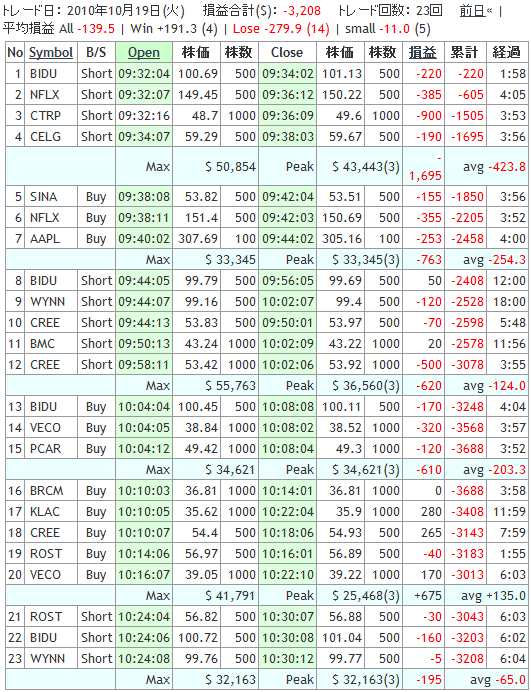Select BMC symbol in row 11

pyautogui.click(x=42, y=344)
